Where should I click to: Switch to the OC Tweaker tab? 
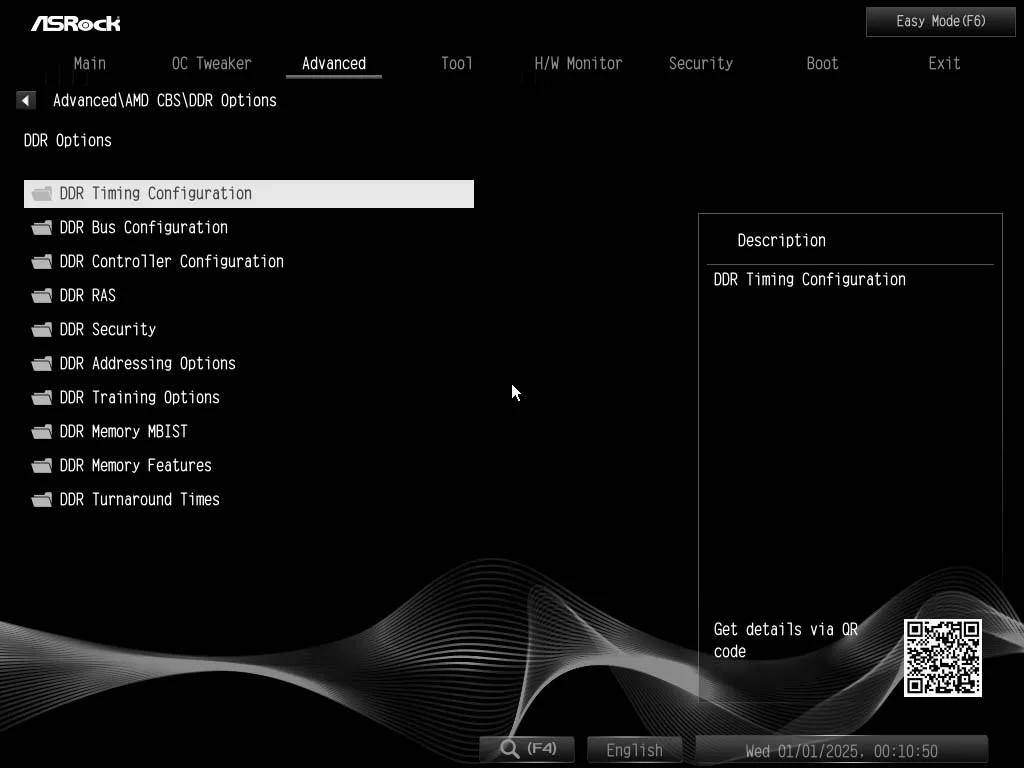click(211, 63)
